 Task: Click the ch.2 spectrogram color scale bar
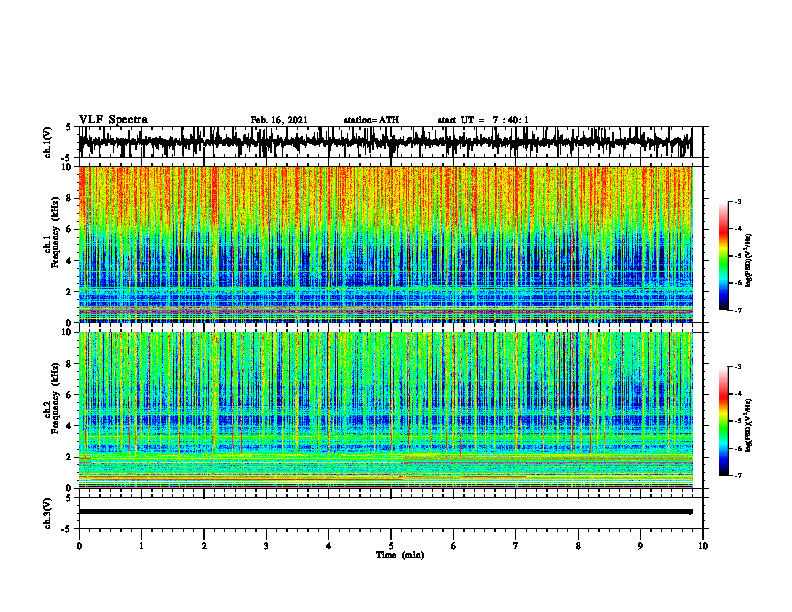click(x=723, y=421)
